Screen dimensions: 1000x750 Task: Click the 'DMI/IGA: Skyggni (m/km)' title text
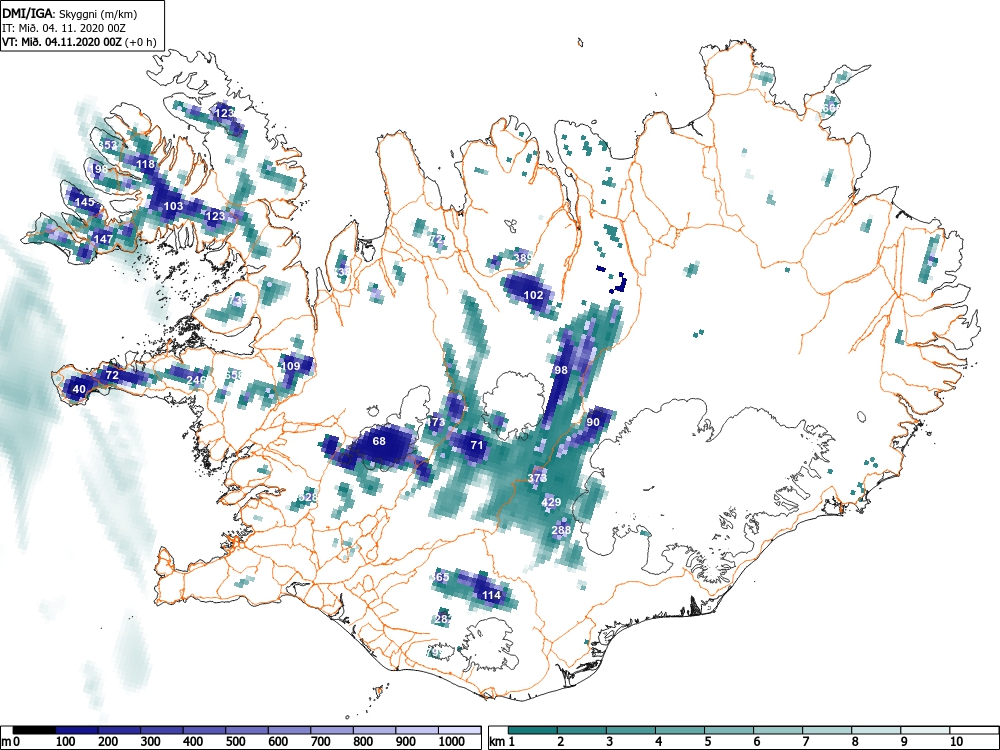pyautogui.click(x=70, y=14)
